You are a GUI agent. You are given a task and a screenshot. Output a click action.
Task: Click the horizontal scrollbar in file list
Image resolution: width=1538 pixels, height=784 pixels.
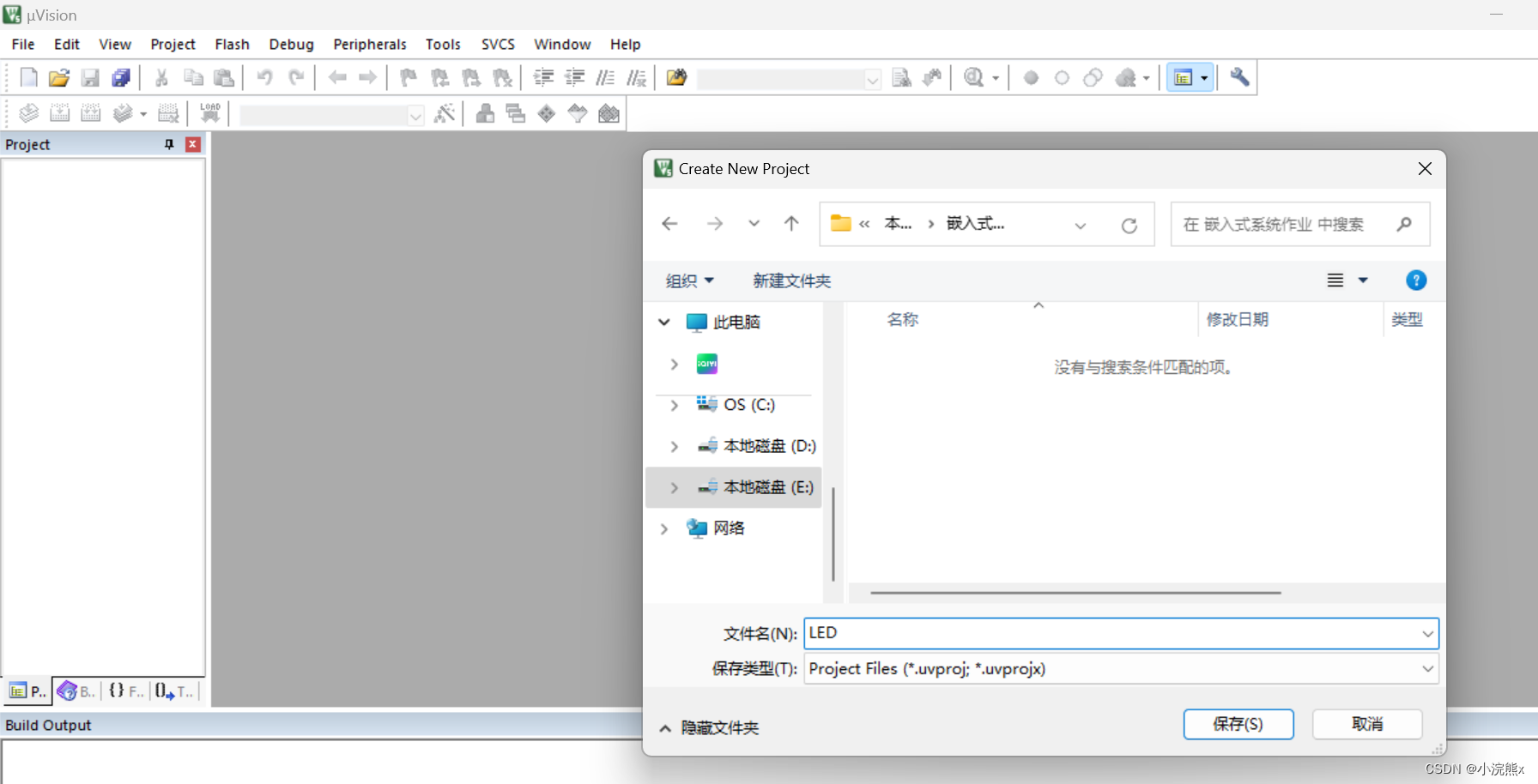pos(1075,593)
